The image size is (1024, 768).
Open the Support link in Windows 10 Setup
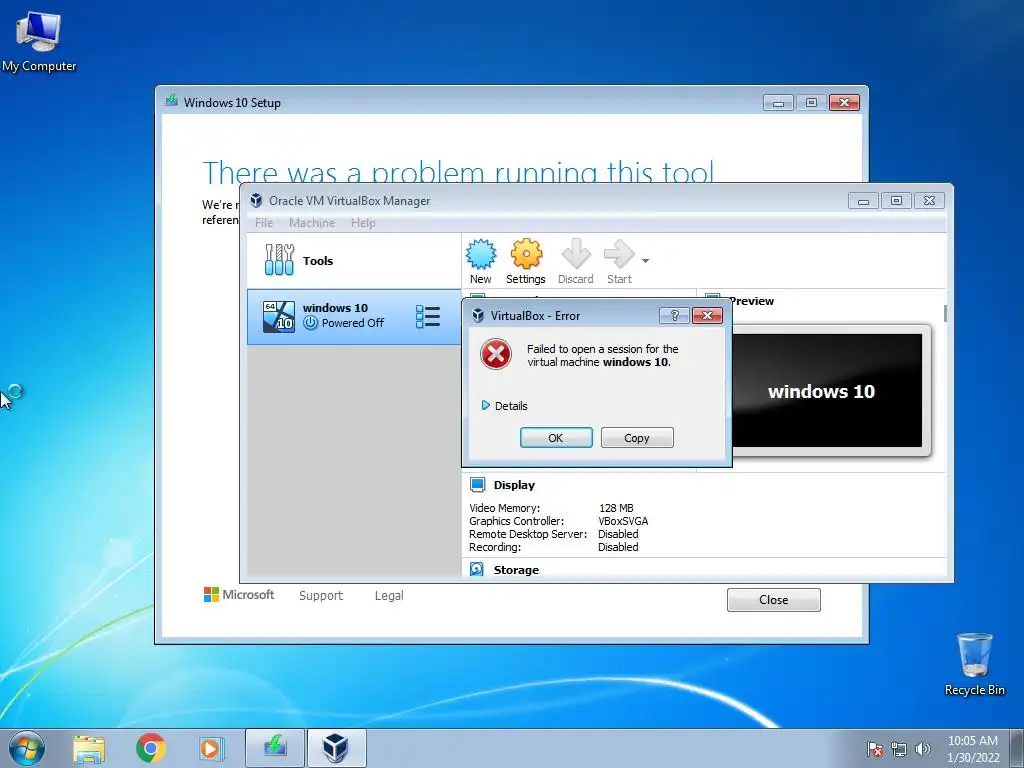pyautogui.click(x=321, y=595)
